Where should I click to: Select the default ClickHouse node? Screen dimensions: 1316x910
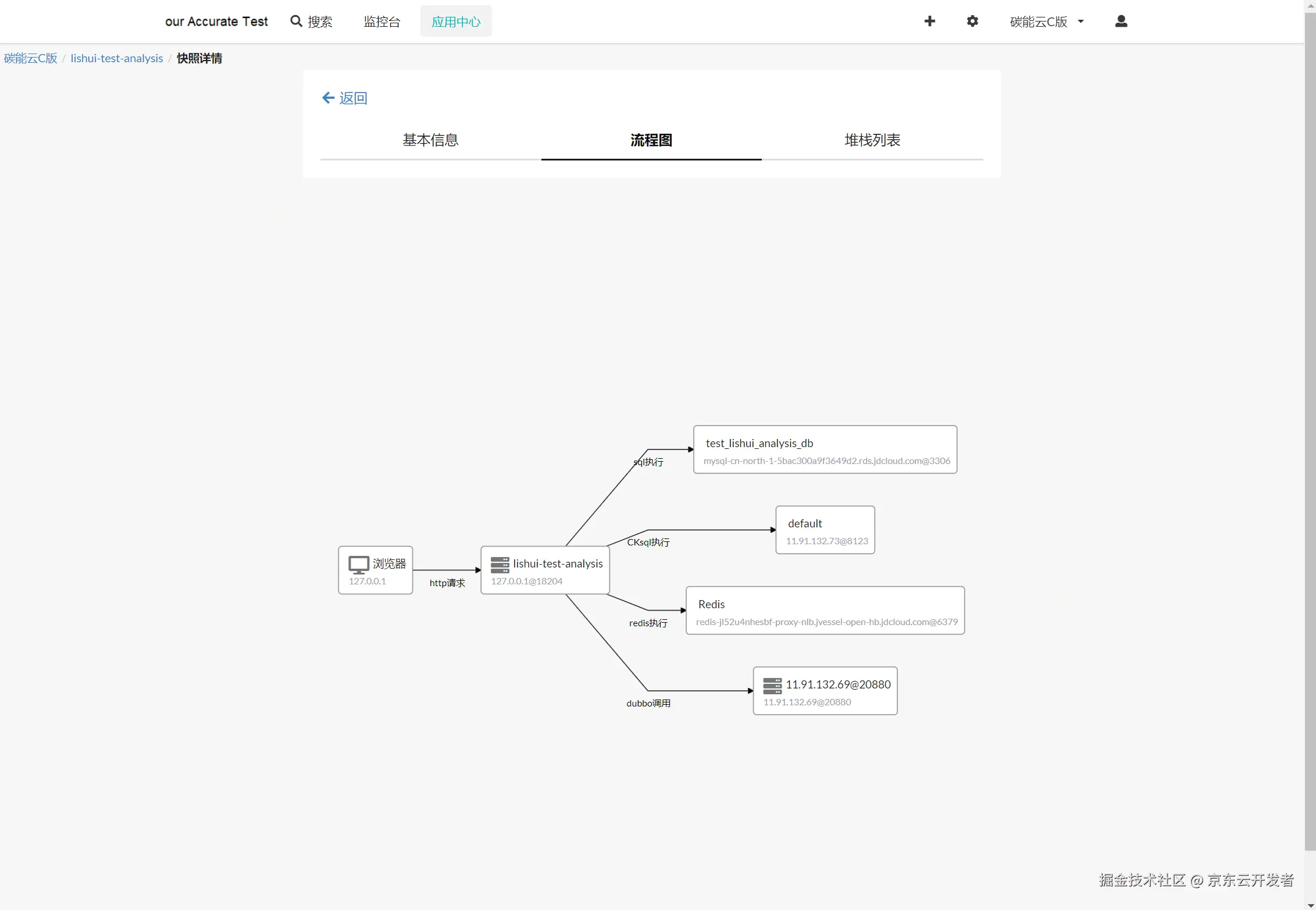[825, 530]
